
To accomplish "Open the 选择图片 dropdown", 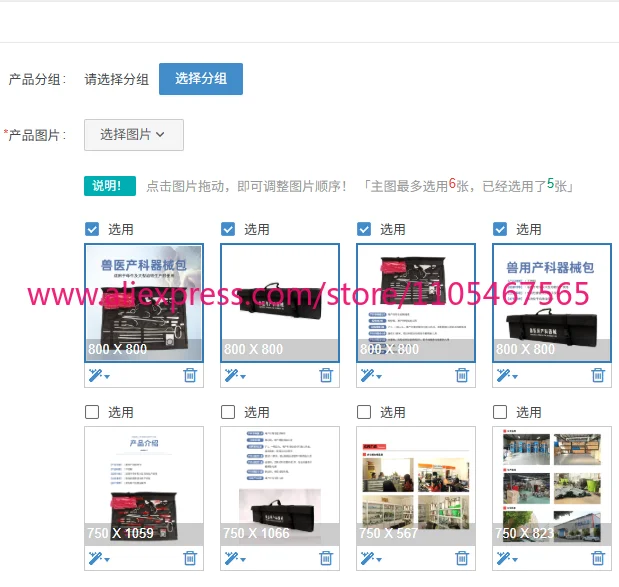I will [x=134, y=135].
